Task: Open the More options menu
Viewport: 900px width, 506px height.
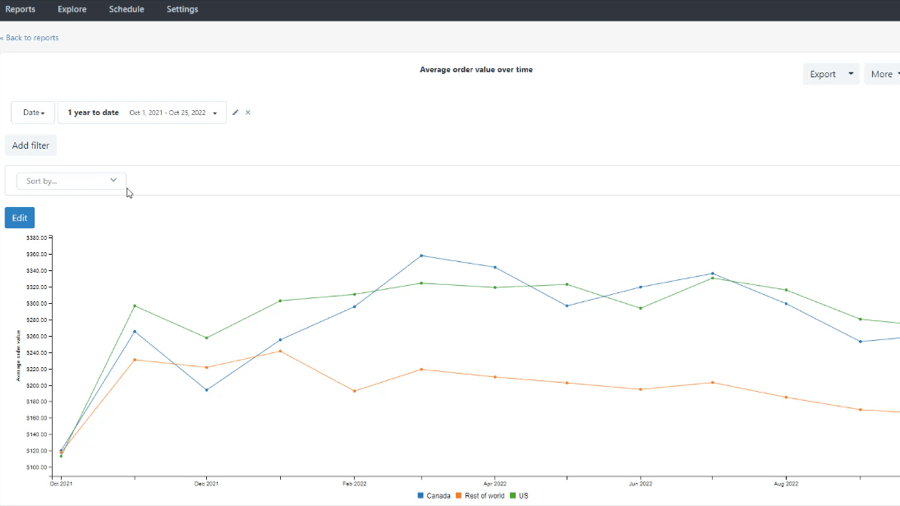Action: [882, 74]
